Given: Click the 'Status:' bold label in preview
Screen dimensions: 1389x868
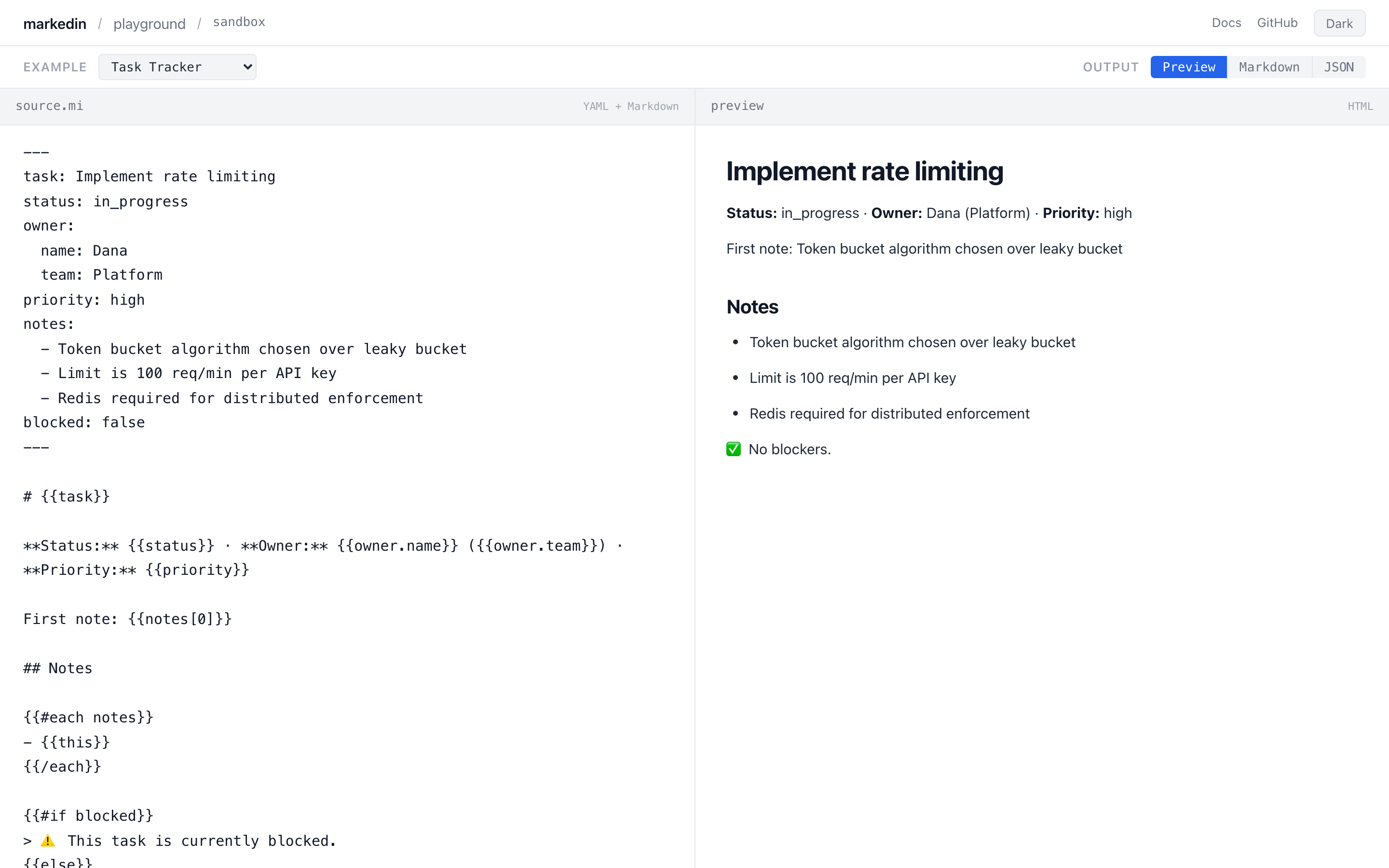Looking at the screenshot, I should 751,214.
